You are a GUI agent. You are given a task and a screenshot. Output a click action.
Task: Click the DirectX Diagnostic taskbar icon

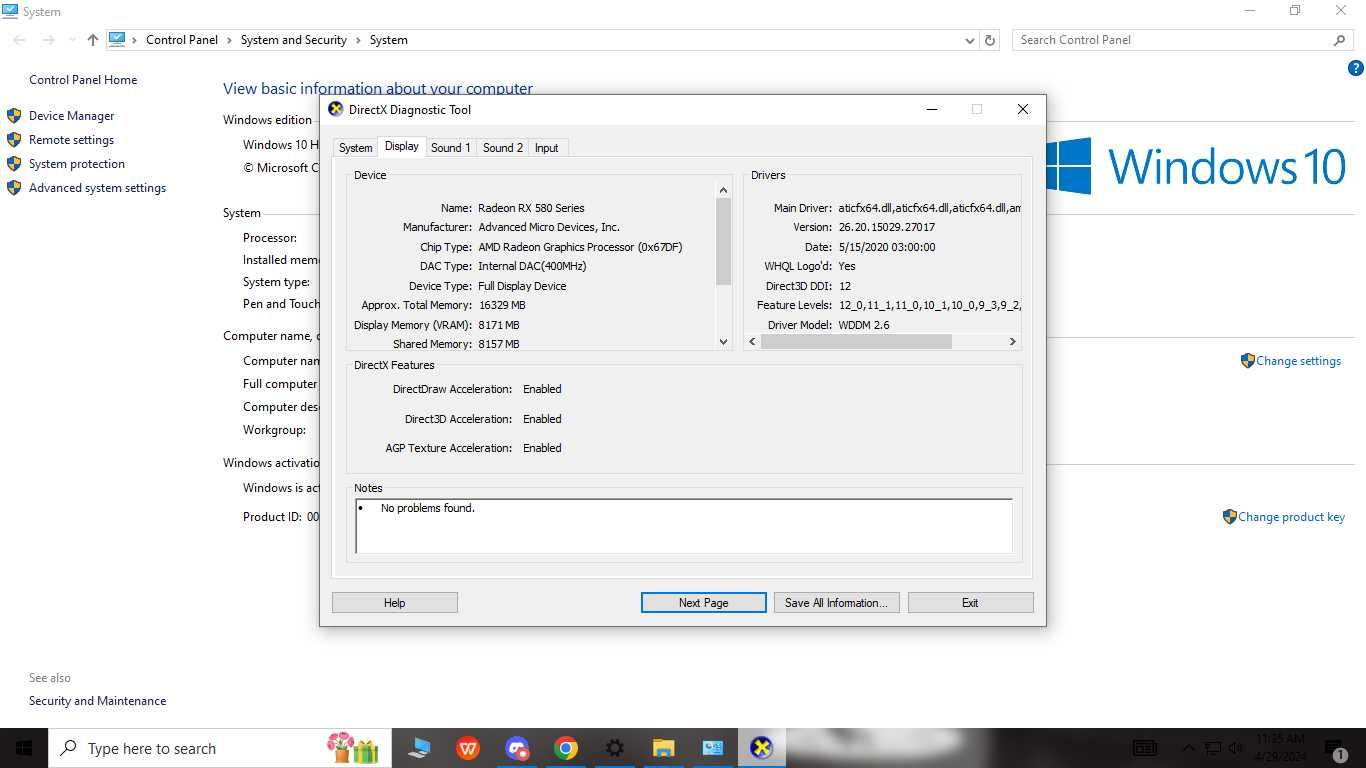pyautogui.click(x=761, y=748)
